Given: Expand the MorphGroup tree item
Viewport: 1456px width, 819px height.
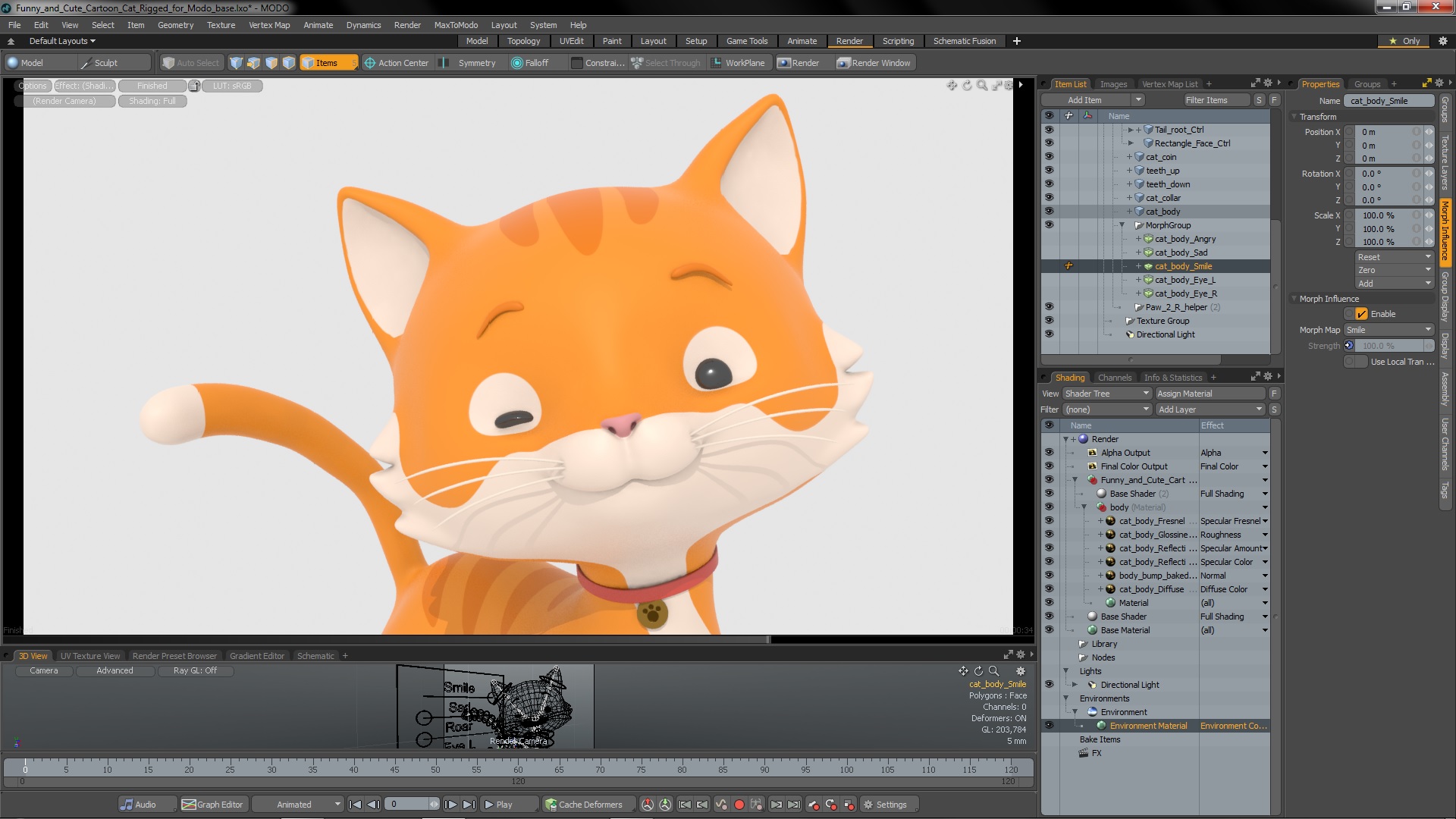Looking at the screenshot, I should [x=1123, y=224].
